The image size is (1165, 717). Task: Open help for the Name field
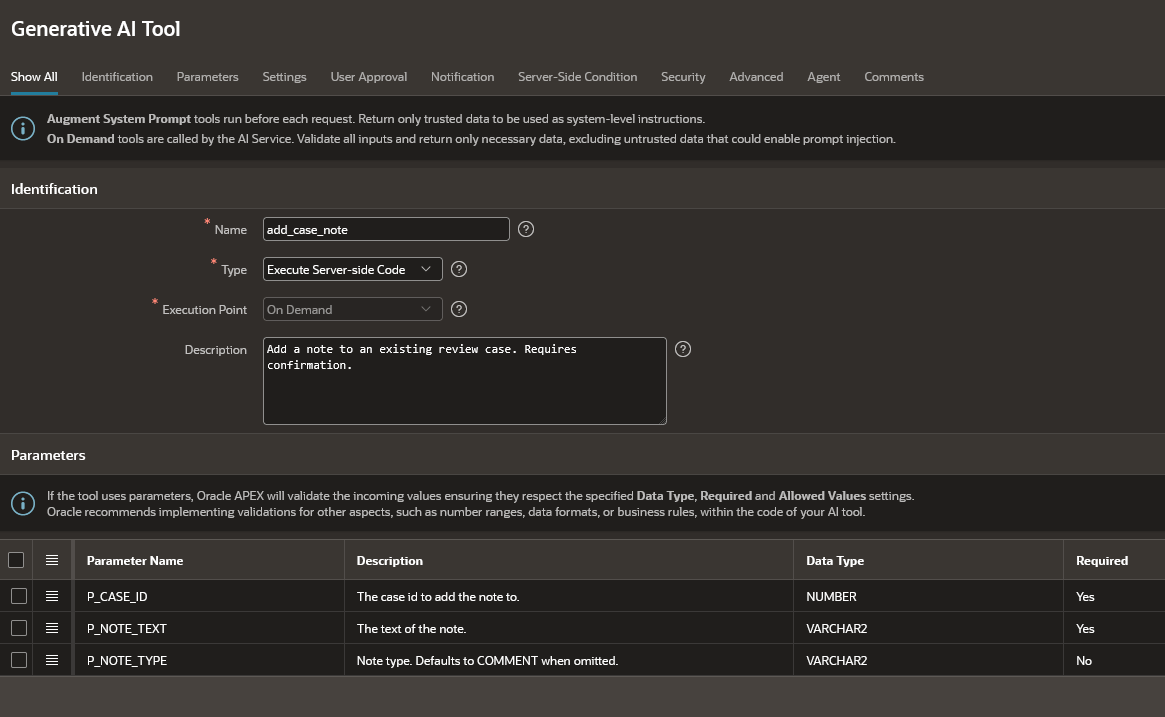coord(526,229)
